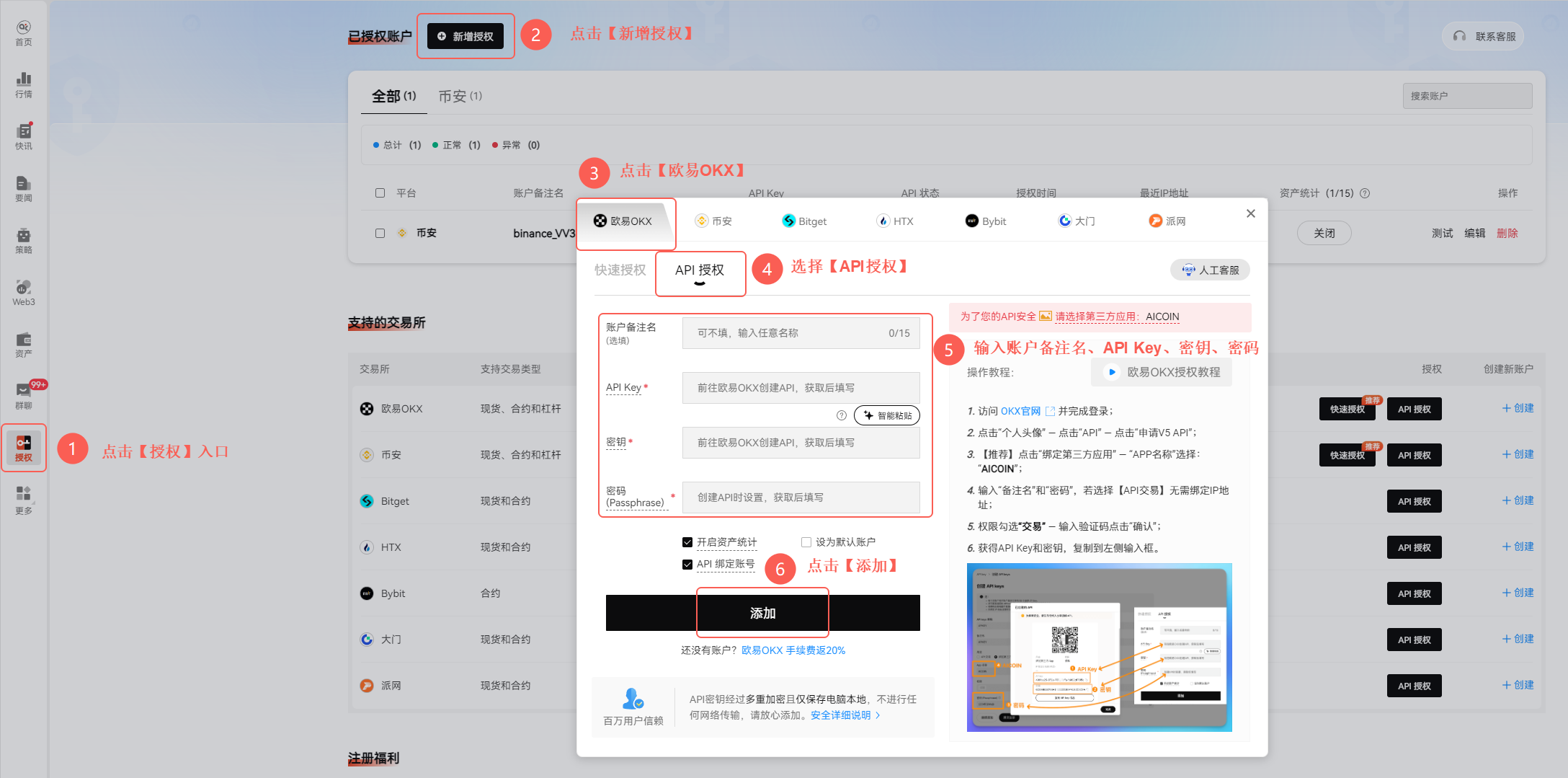Click the 密钥 secret input field

tap(801, 443)
